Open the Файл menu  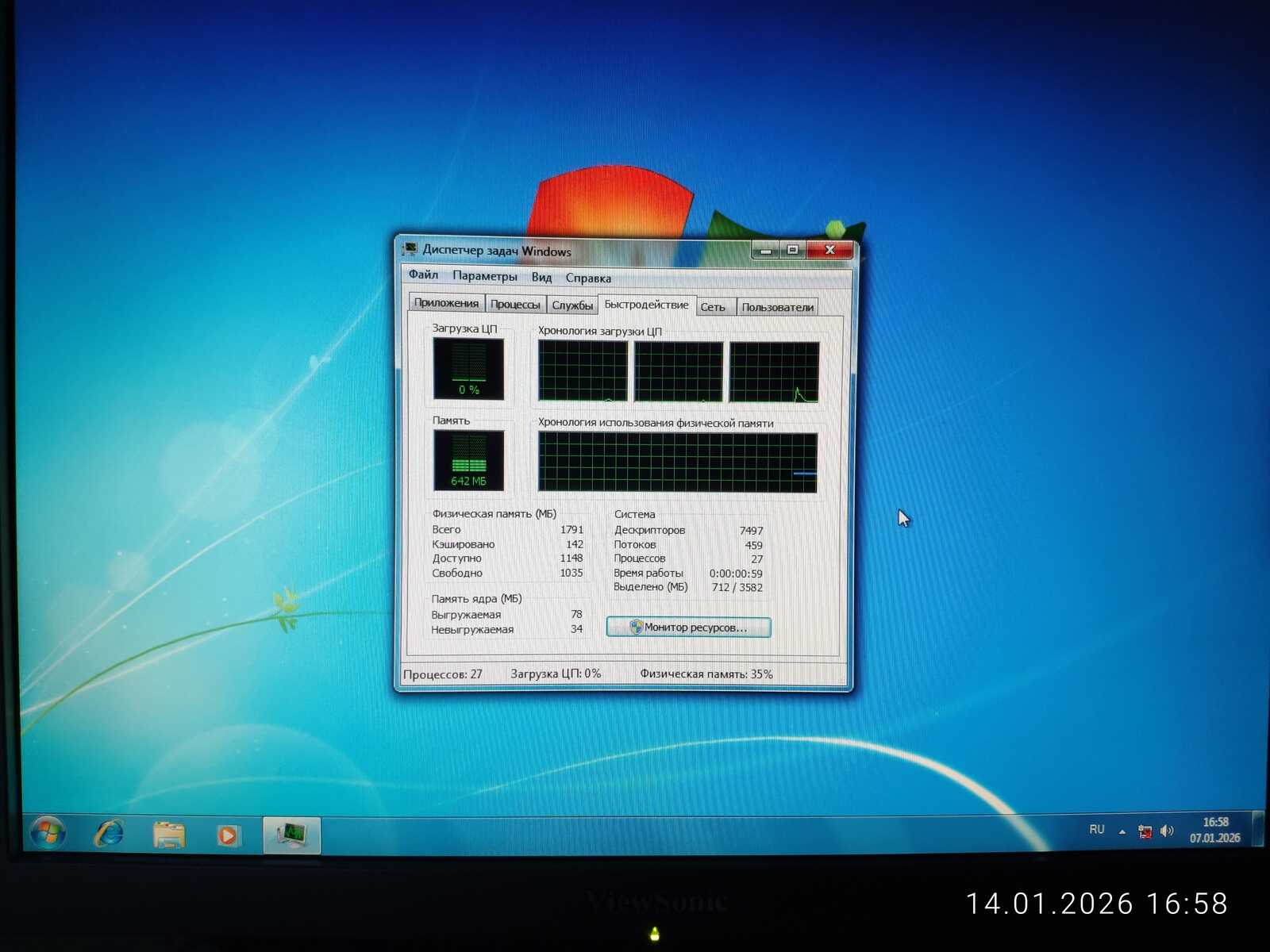pyautogui.click(x=423, y=274)
